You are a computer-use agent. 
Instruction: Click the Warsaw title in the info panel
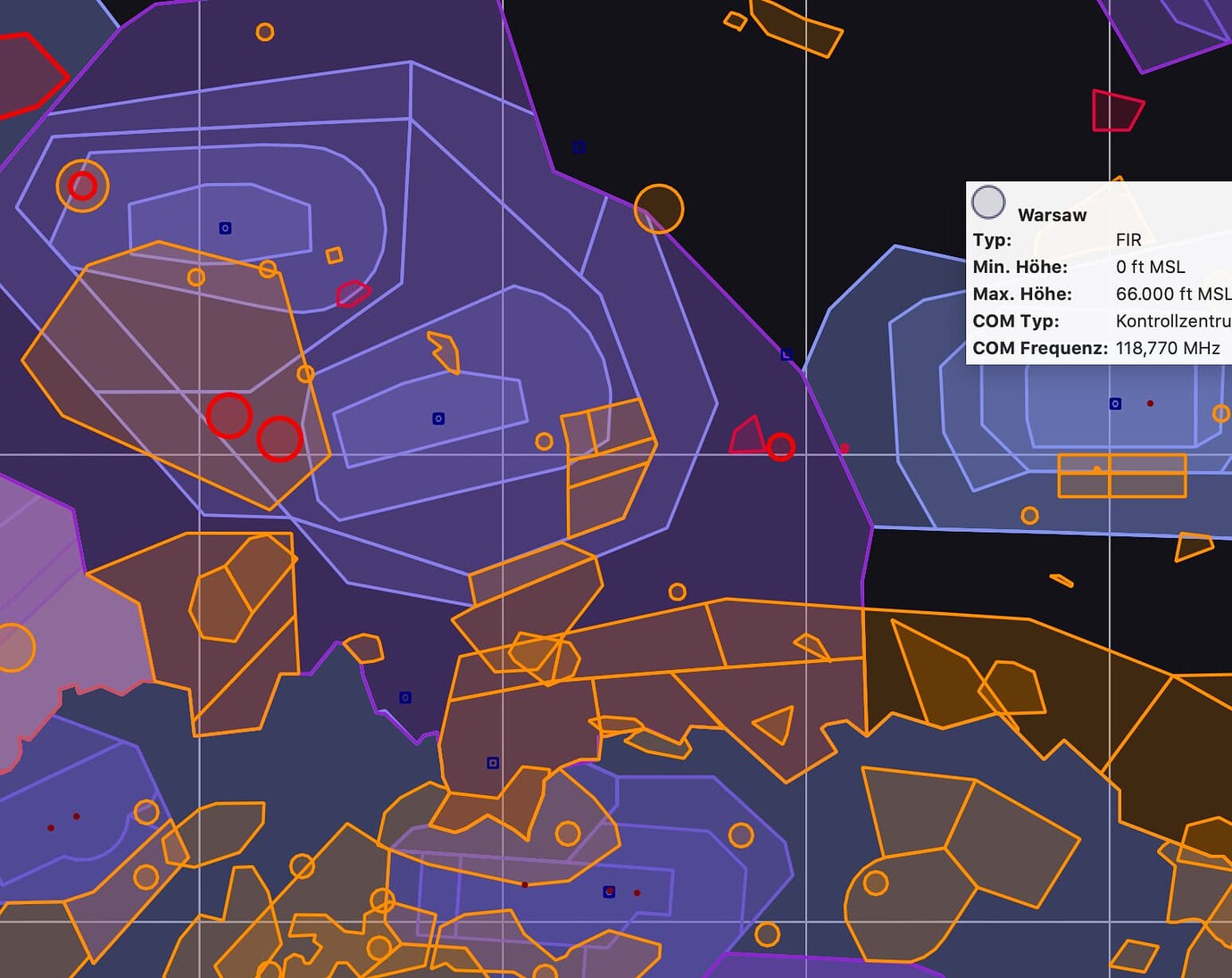(1052, 214)
